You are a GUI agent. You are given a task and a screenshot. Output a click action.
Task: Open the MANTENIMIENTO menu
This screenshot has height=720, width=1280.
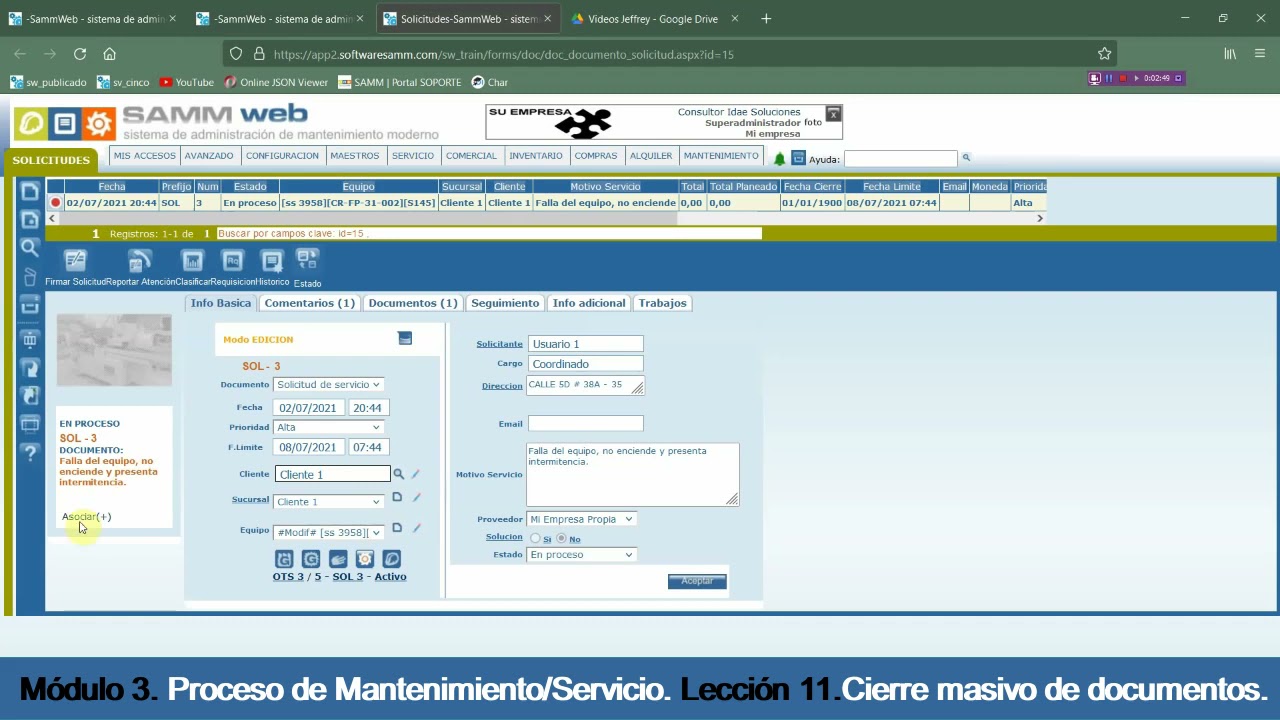(721, 156)
